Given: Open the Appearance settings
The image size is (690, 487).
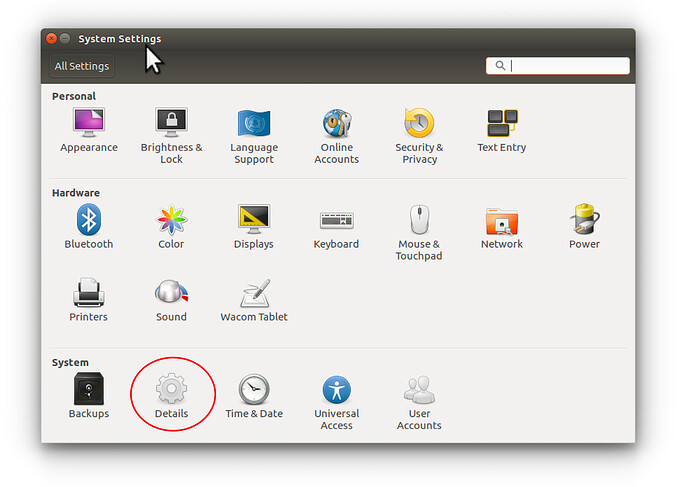Looking at the screenshot, I should coord(88,130).
